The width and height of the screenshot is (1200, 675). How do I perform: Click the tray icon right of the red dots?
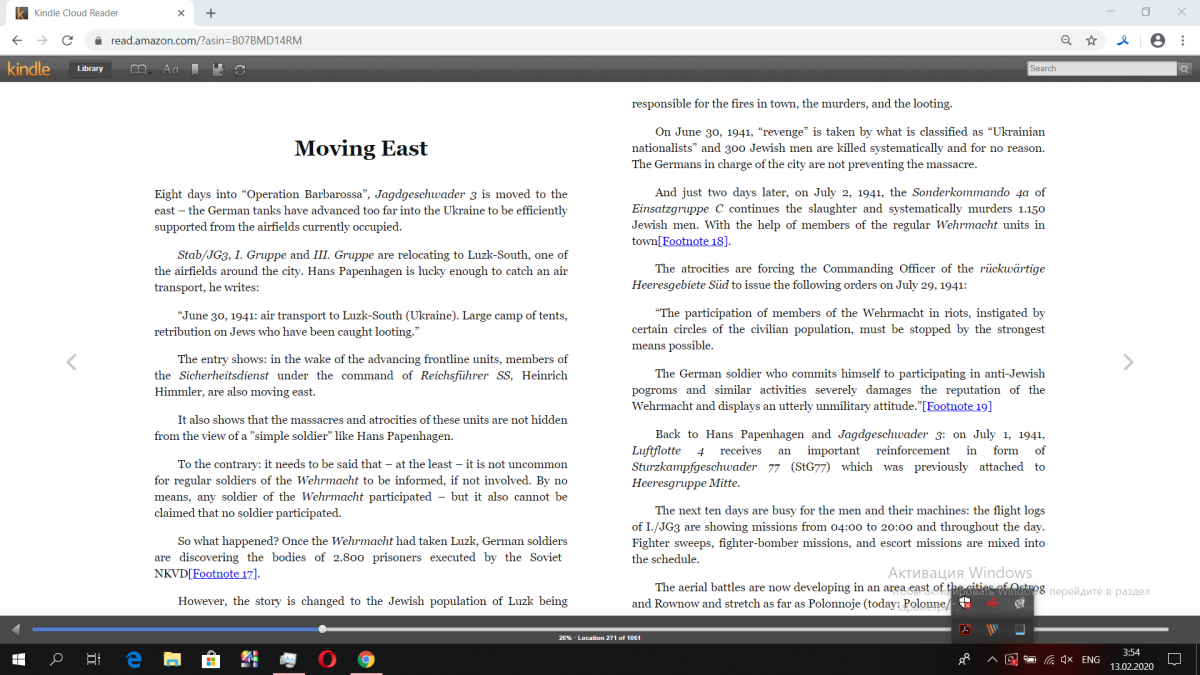point(1019,603)
